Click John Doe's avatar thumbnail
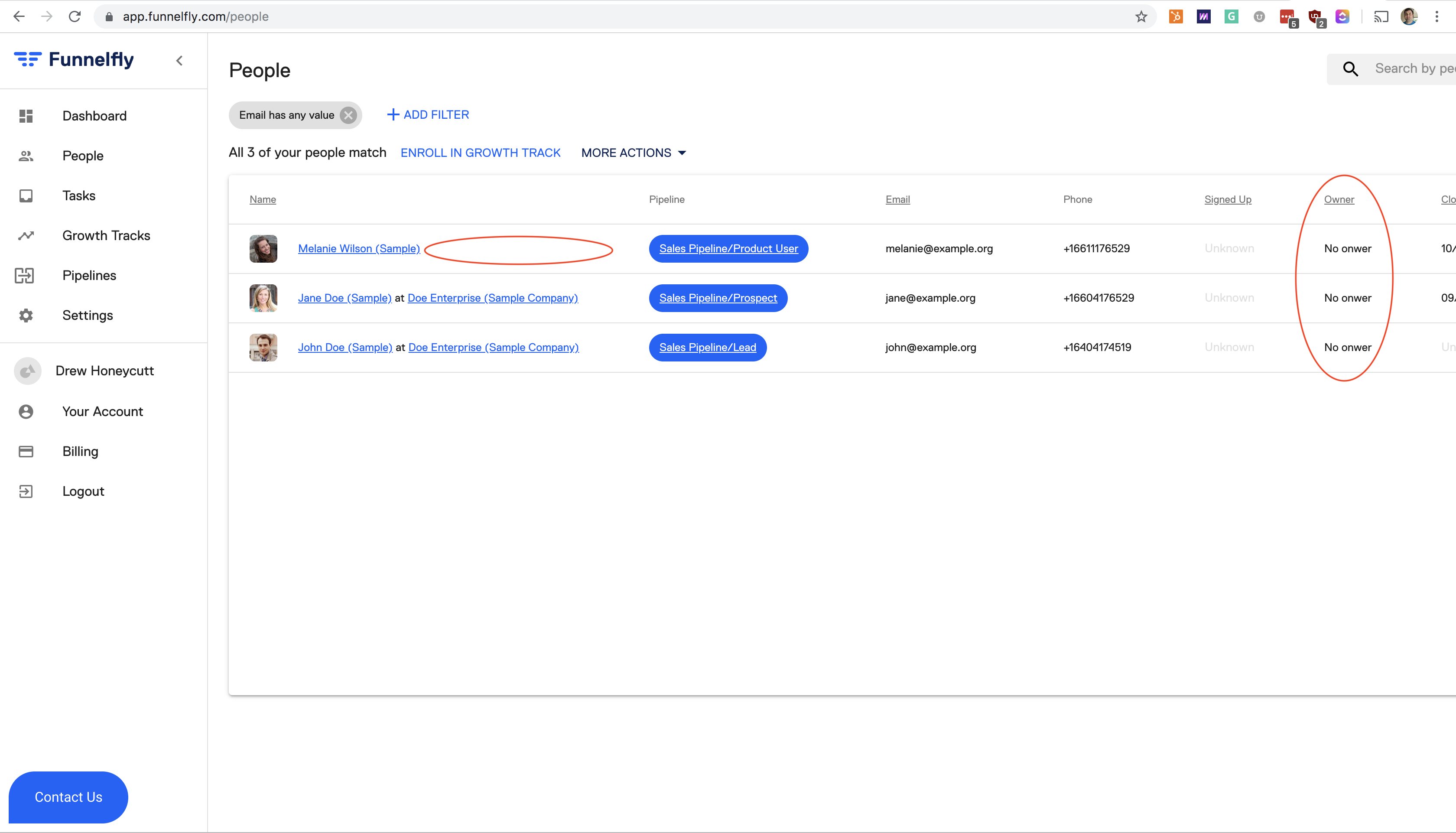 pos(263,347)
